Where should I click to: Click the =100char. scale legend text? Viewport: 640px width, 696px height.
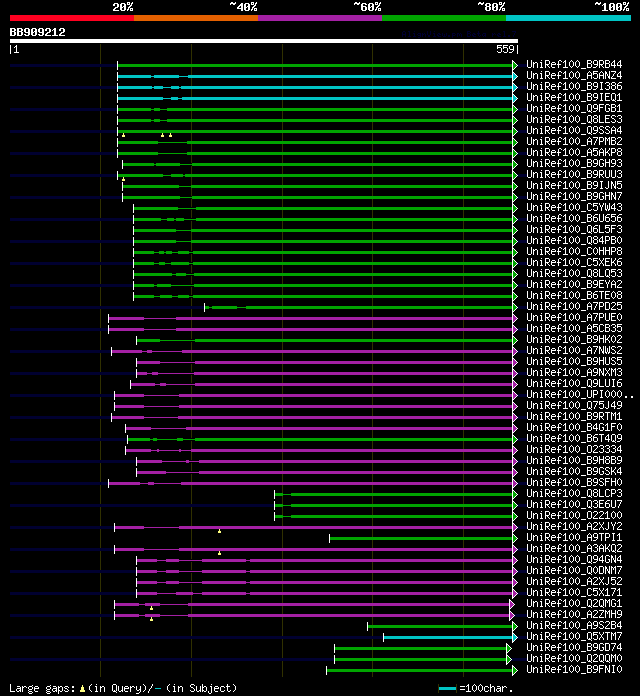486,688
